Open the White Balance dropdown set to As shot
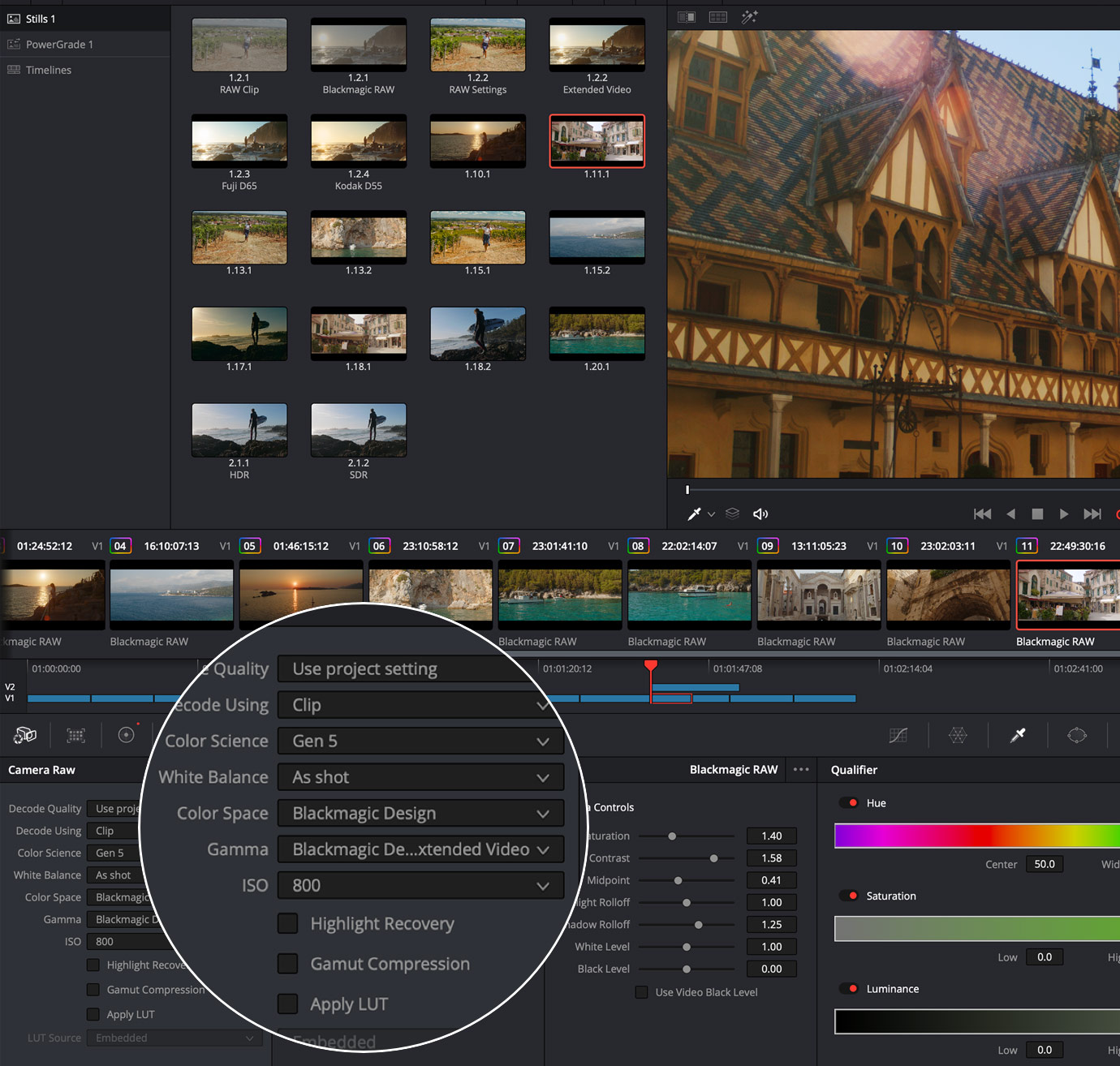Image resolution: width=1120 pixels, height=1066 pixels. click(x=420, y=776)
